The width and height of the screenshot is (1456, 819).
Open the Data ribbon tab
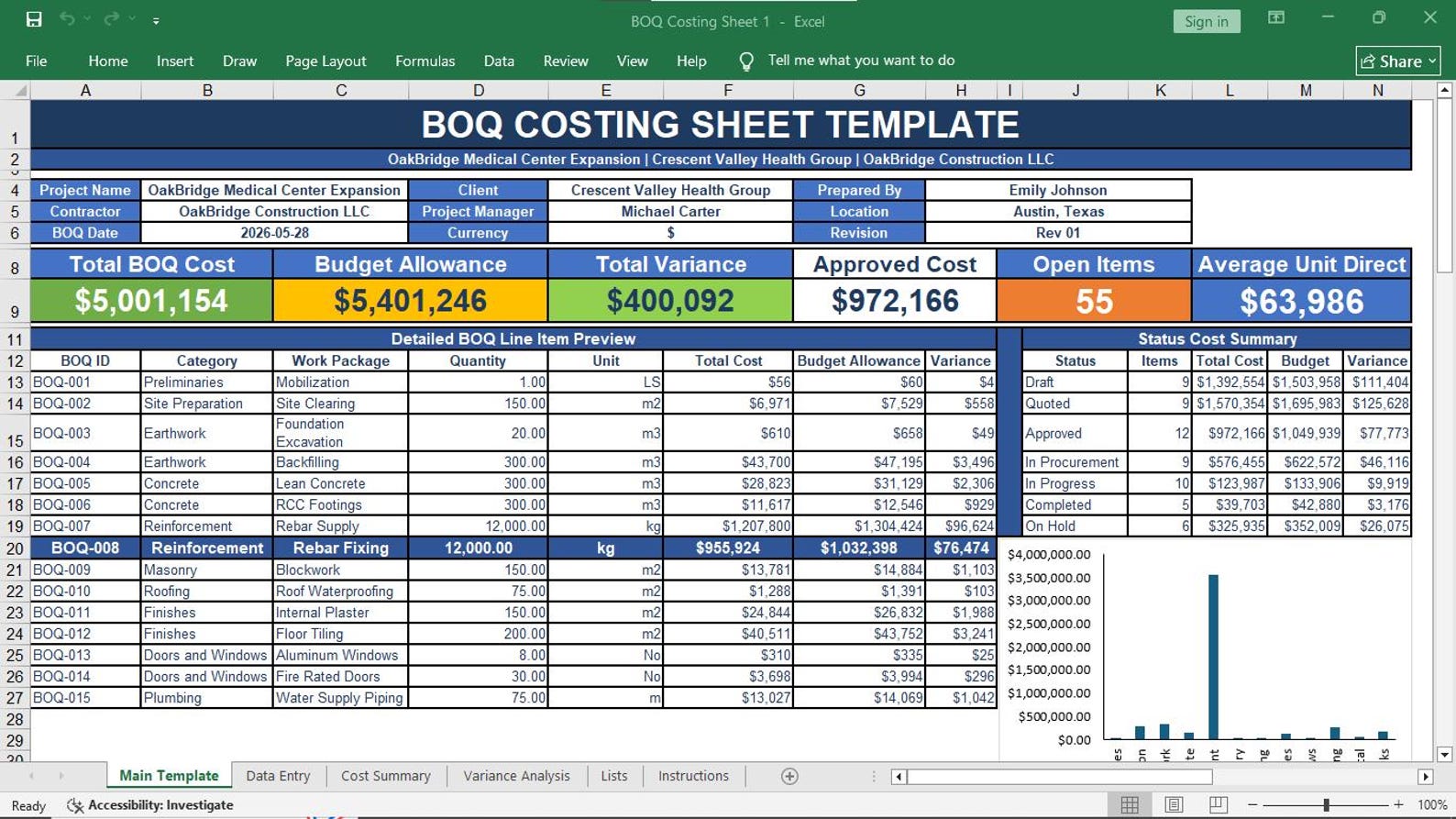coord(499,61)
